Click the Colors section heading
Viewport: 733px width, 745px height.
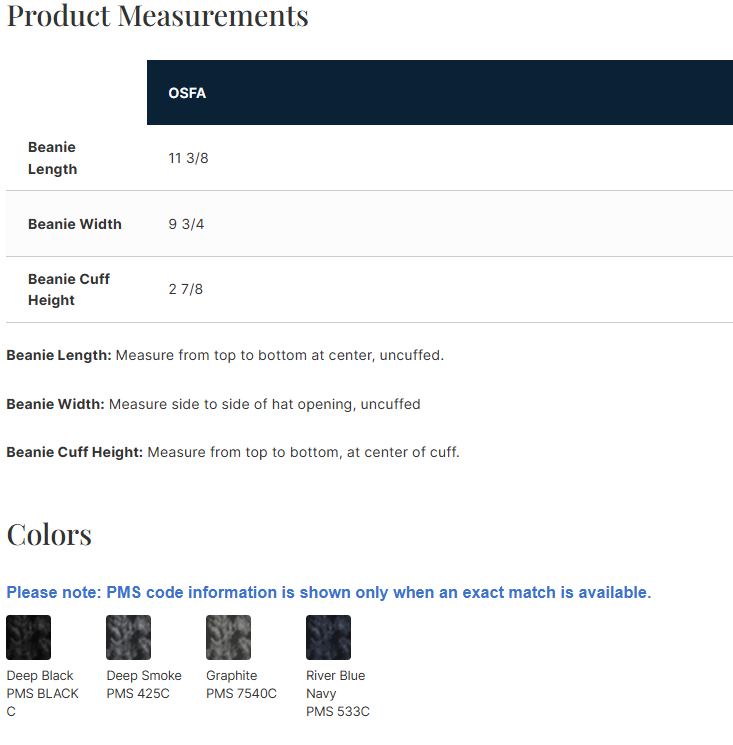[x=49, y=535]
